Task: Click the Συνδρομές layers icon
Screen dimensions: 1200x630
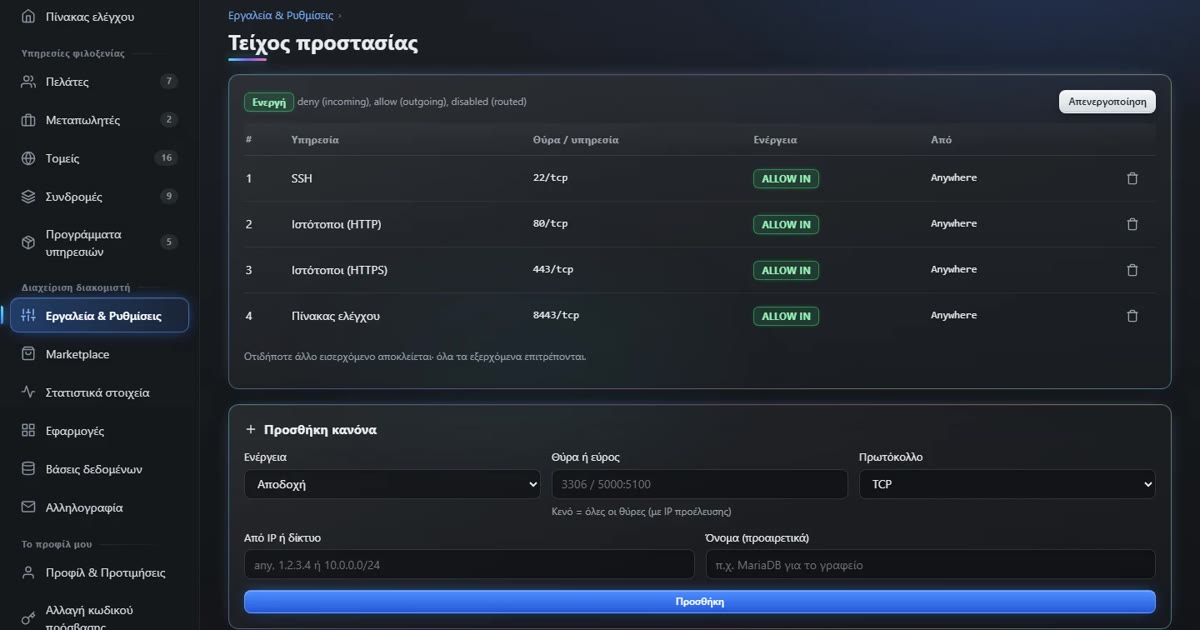Action: (28, 197)
